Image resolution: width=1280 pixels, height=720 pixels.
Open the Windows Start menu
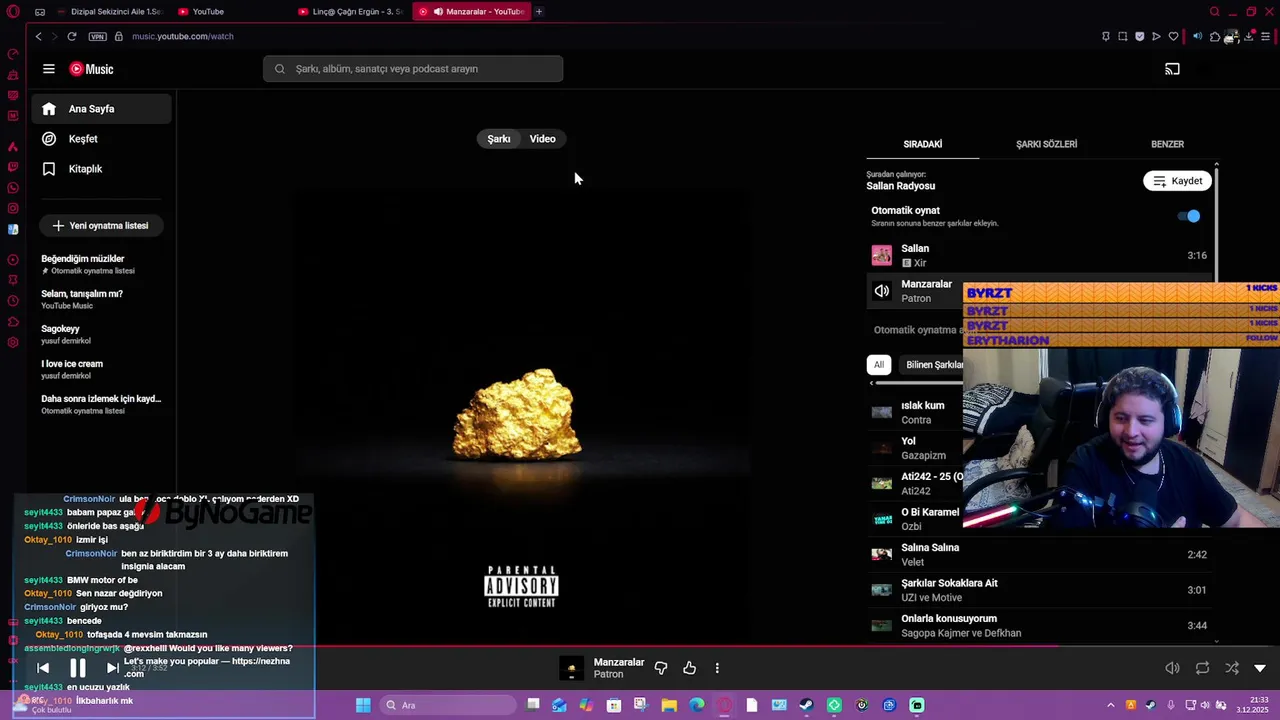click(x=363, y=705)
